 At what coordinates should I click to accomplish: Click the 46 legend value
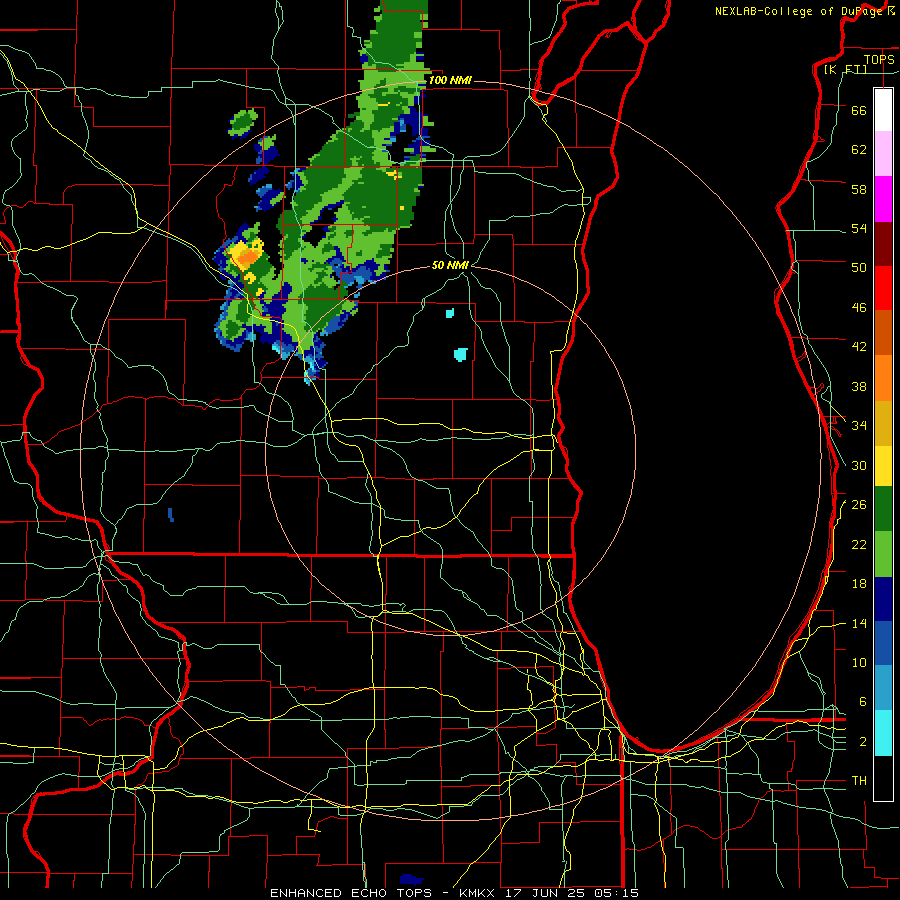(x=859, y=307)
